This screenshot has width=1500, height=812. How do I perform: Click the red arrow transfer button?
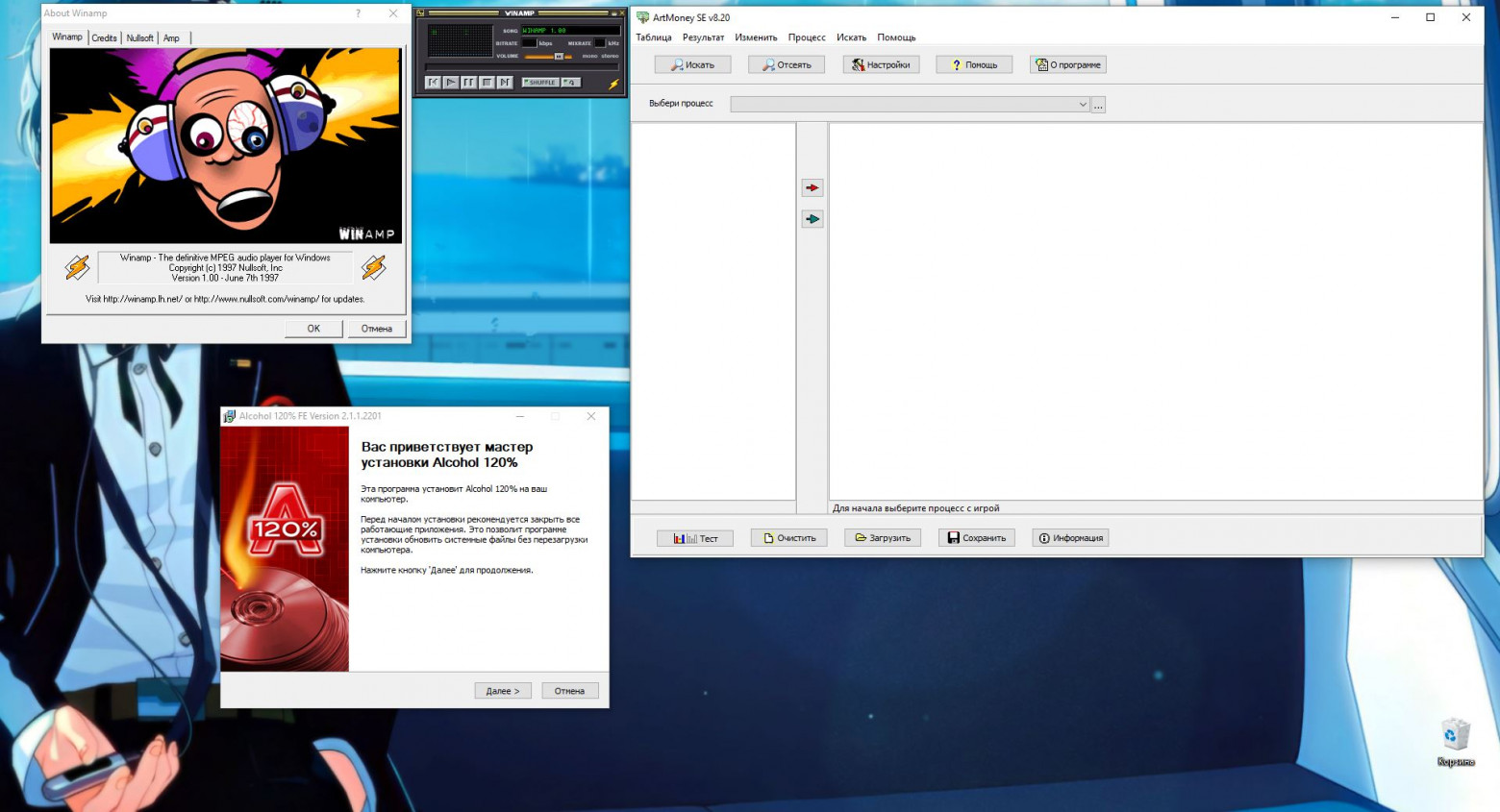812,187
